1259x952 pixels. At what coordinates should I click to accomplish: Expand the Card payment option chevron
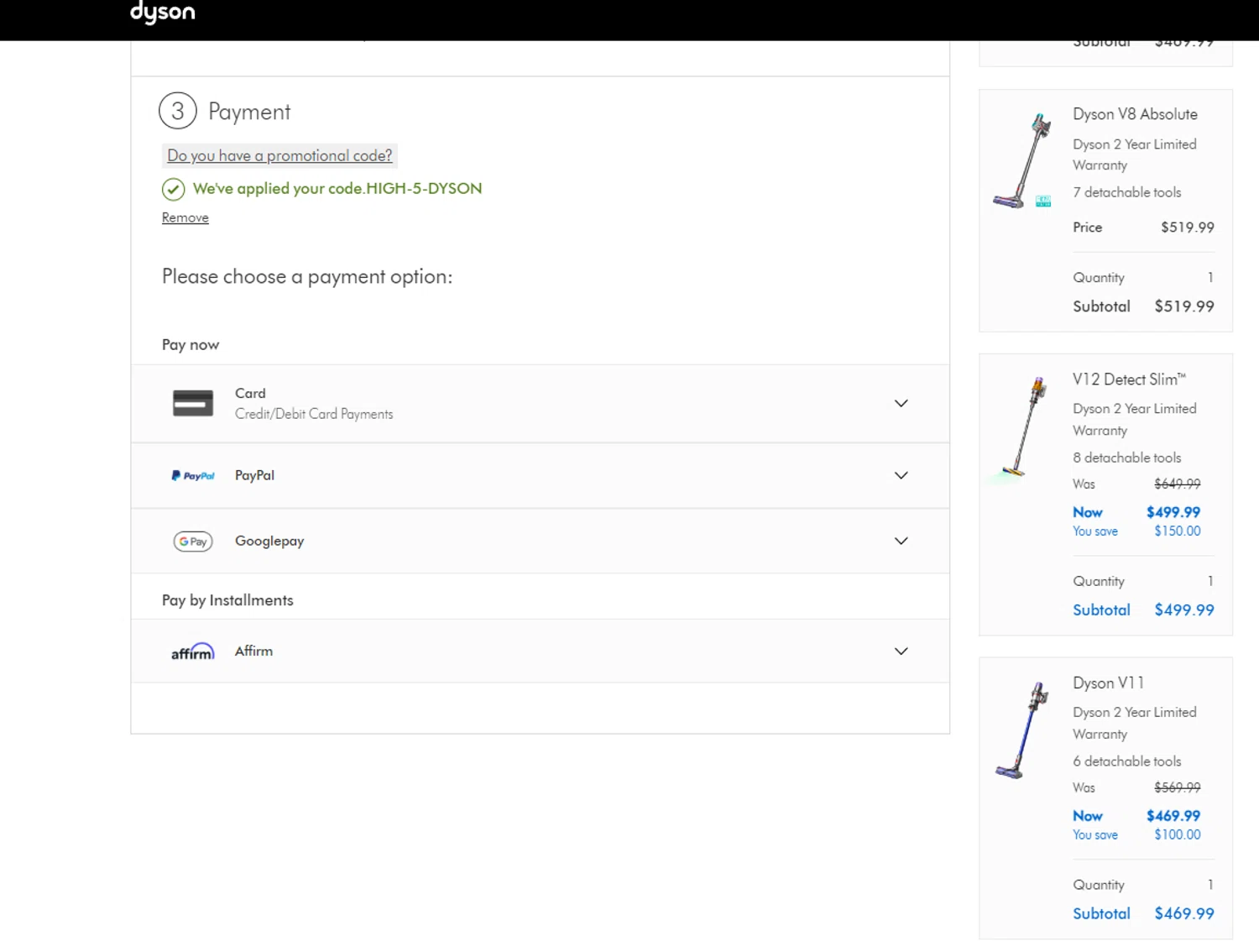(x=901, y=404)
